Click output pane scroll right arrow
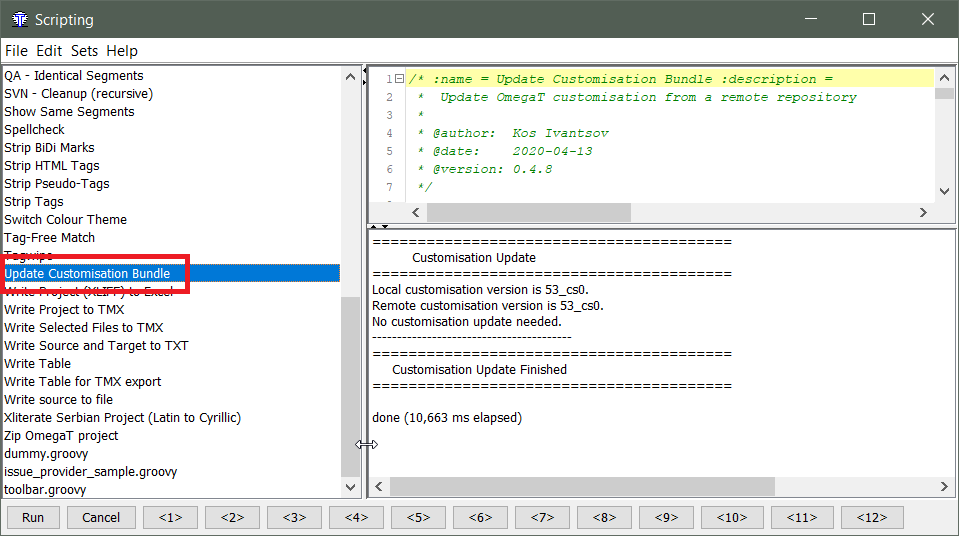The image size is (959, 536). pyautogui.click(x=944, y=486)
